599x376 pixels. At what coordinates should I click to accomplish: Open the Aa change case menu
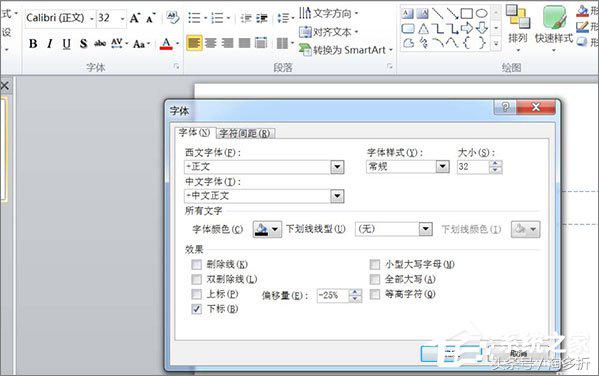pos(141,44)
